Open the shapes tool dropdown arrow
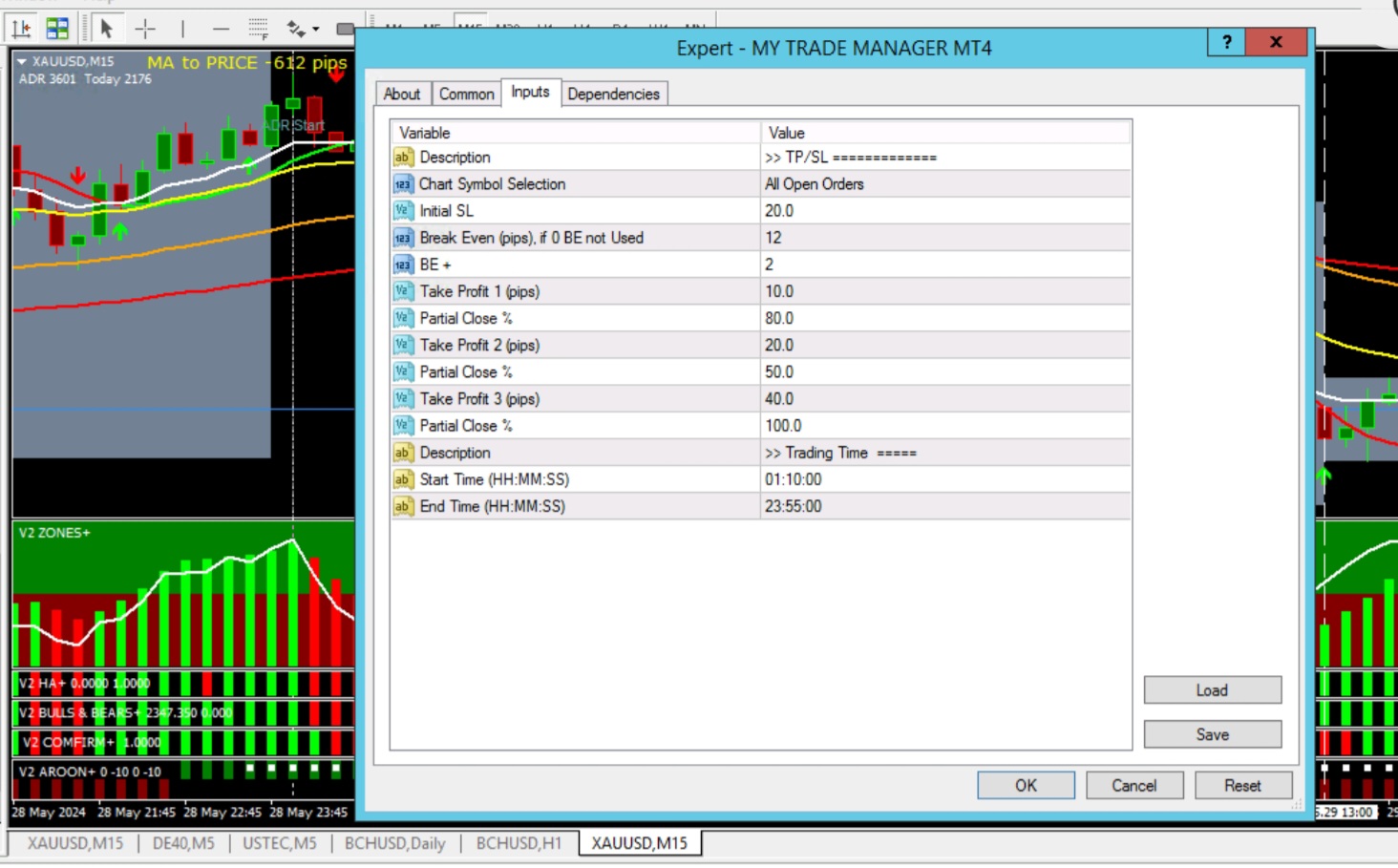 click(x=316, y=29)
